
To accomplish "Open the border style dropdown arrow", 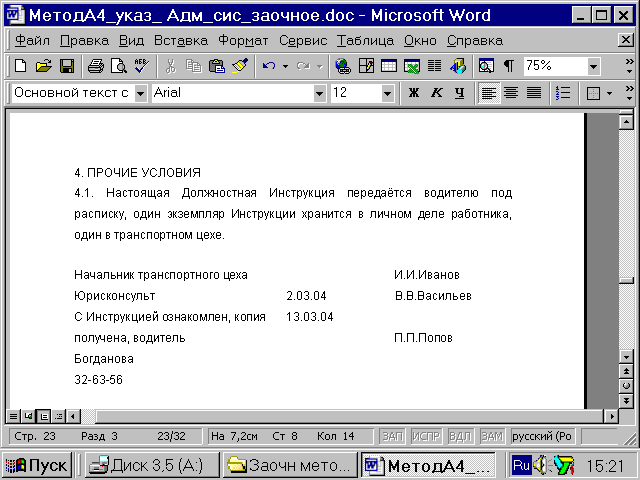I will (x=609, y=93).
